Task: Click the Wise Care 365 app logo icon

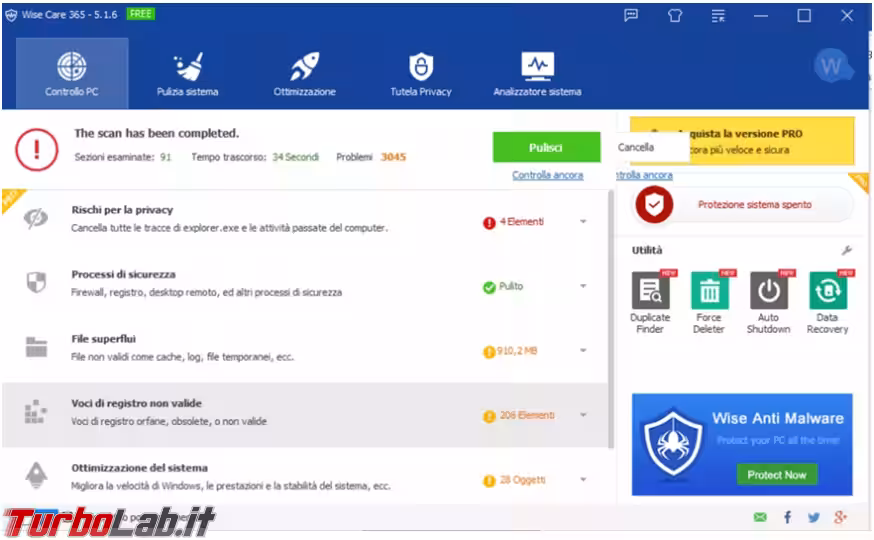Action: (11, 15)
